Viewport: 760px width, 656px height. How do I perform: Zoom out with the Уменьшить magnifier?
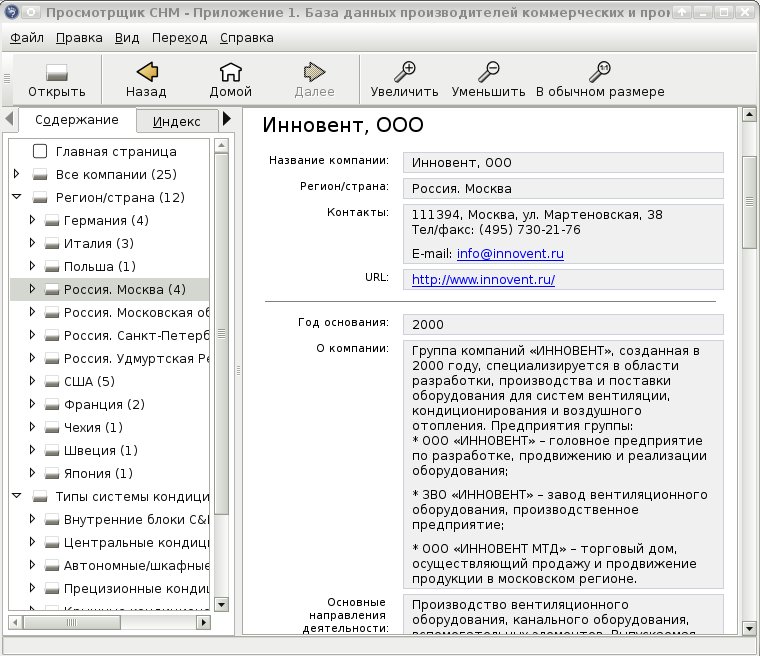[x=489, y=72]
